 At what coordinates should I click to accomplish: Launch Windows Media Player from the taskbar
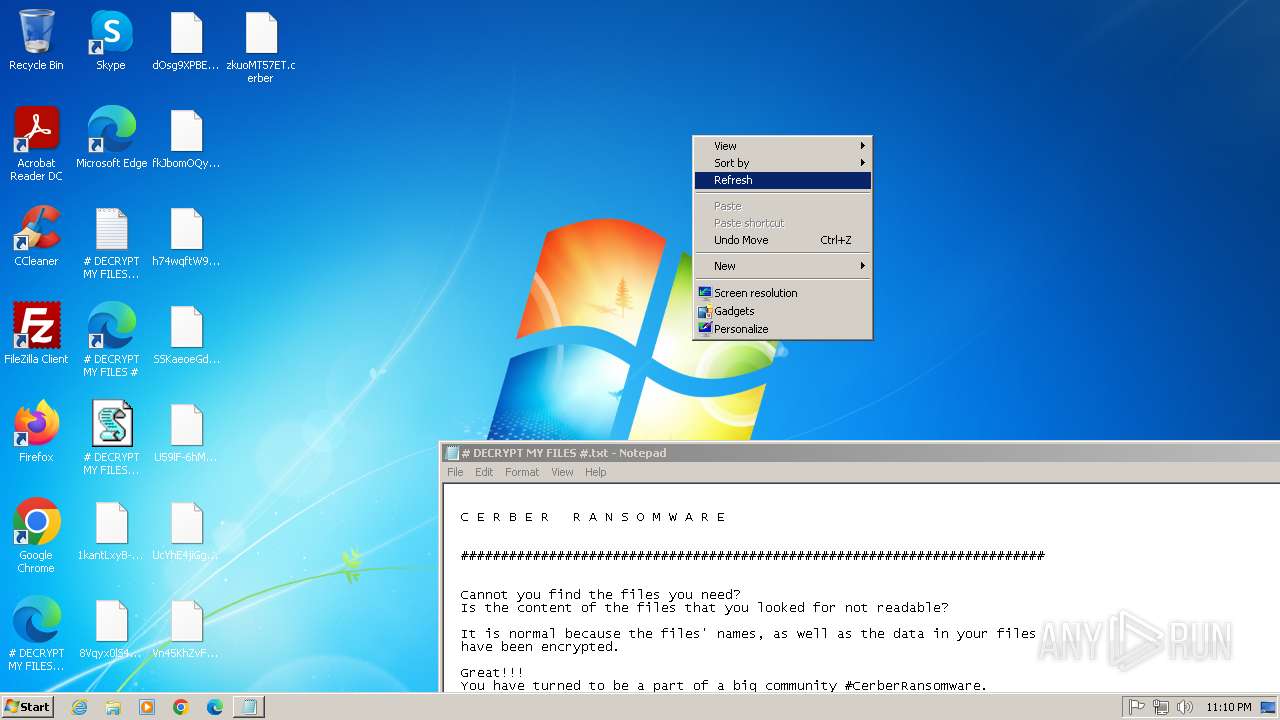pos(147,707)
